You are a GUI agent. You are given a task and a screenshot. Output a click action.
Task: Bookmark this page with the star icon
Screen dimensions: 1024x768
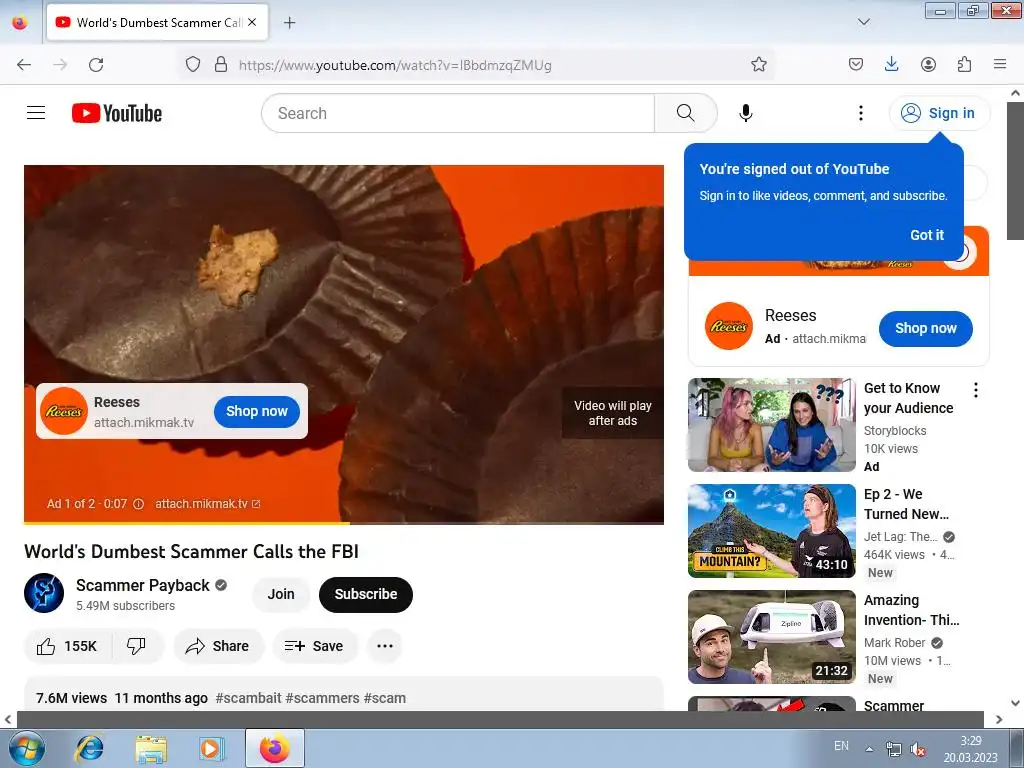click(758, 64)
